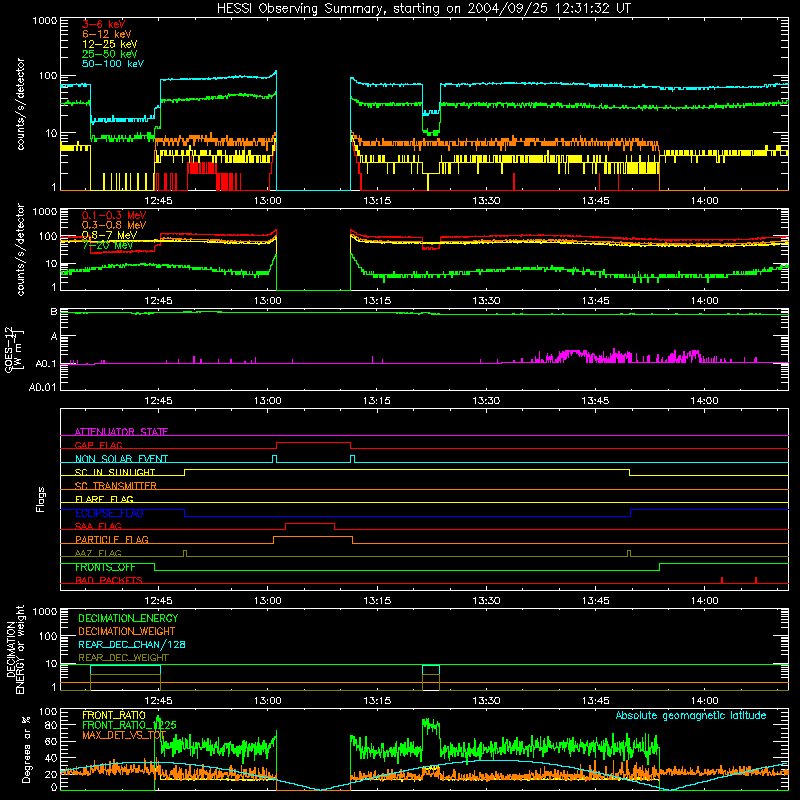Select the ECLIPSE_FLAG label
Image resolution: width=800 pixels, height=800 pixels.
click(x=109, y=513)
